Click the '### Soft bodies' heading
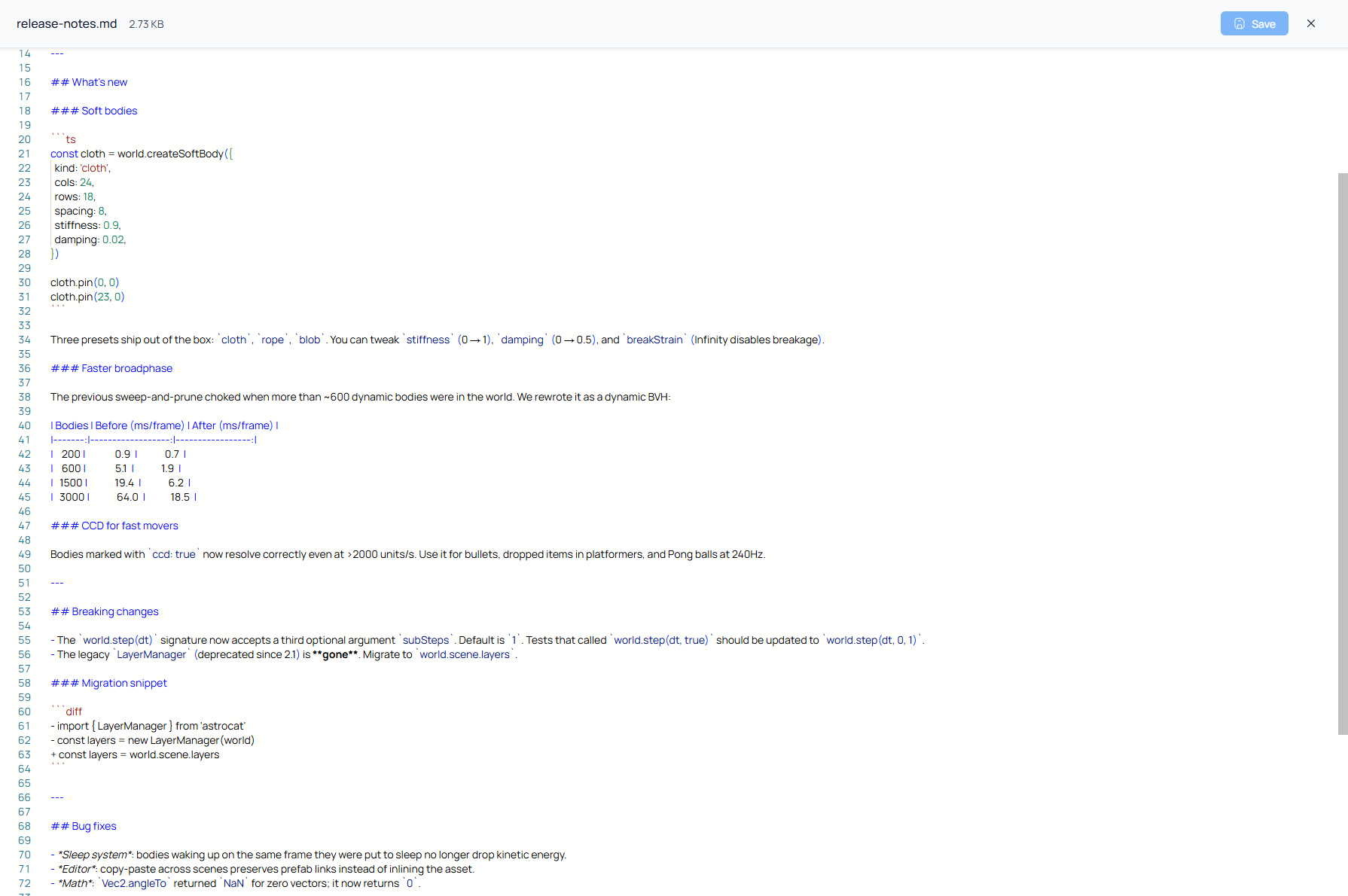 coord(94,111)
